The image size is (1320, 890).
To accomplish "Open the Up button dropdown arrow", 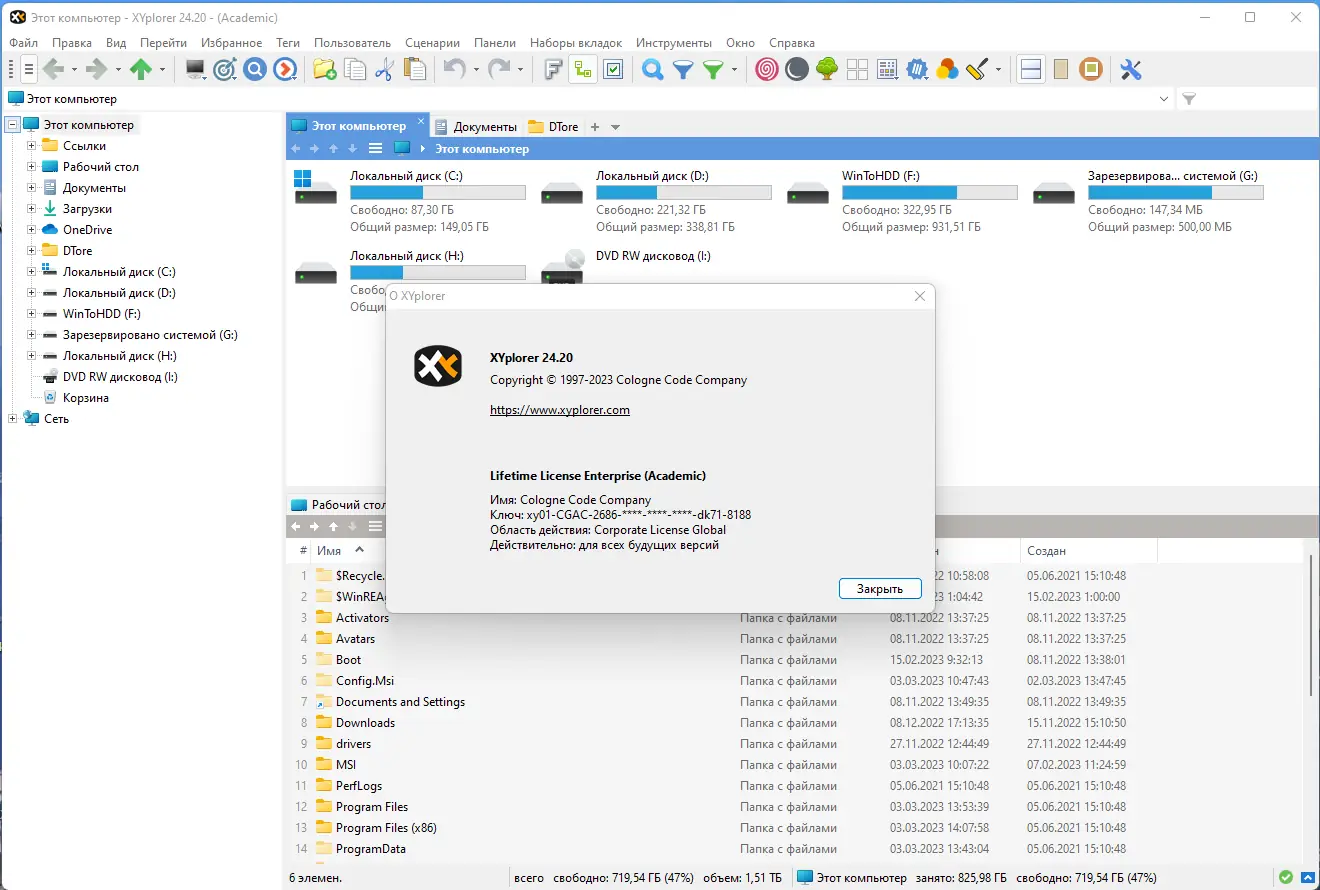I will (162, 69).
